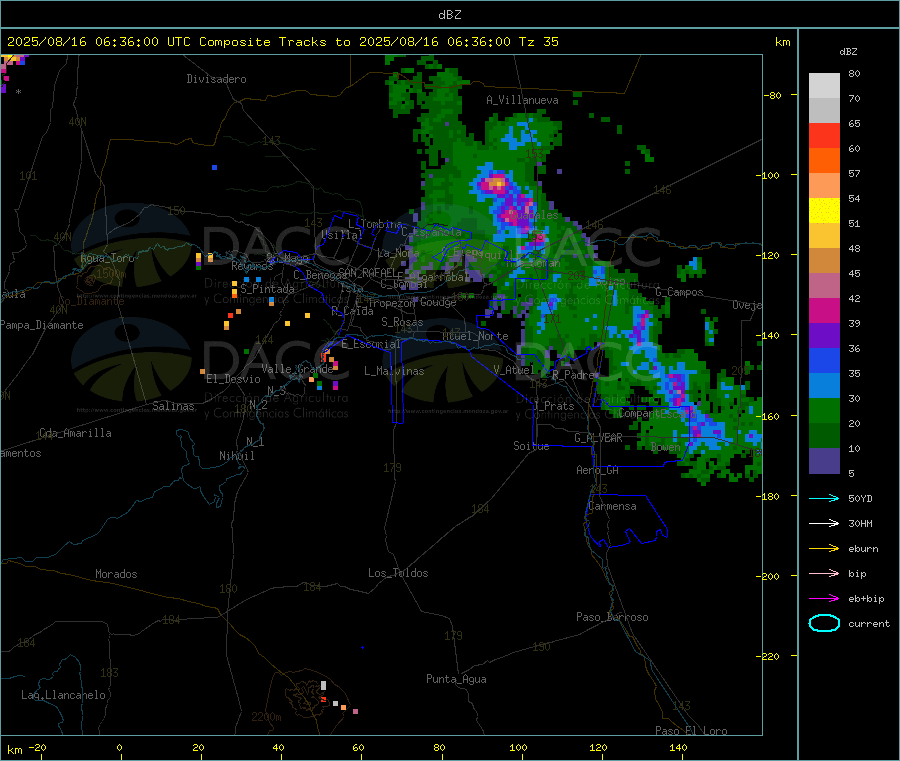Click the 'Los_Toldos' map label
Screen dimensions: 900x761
pos(398,573)
